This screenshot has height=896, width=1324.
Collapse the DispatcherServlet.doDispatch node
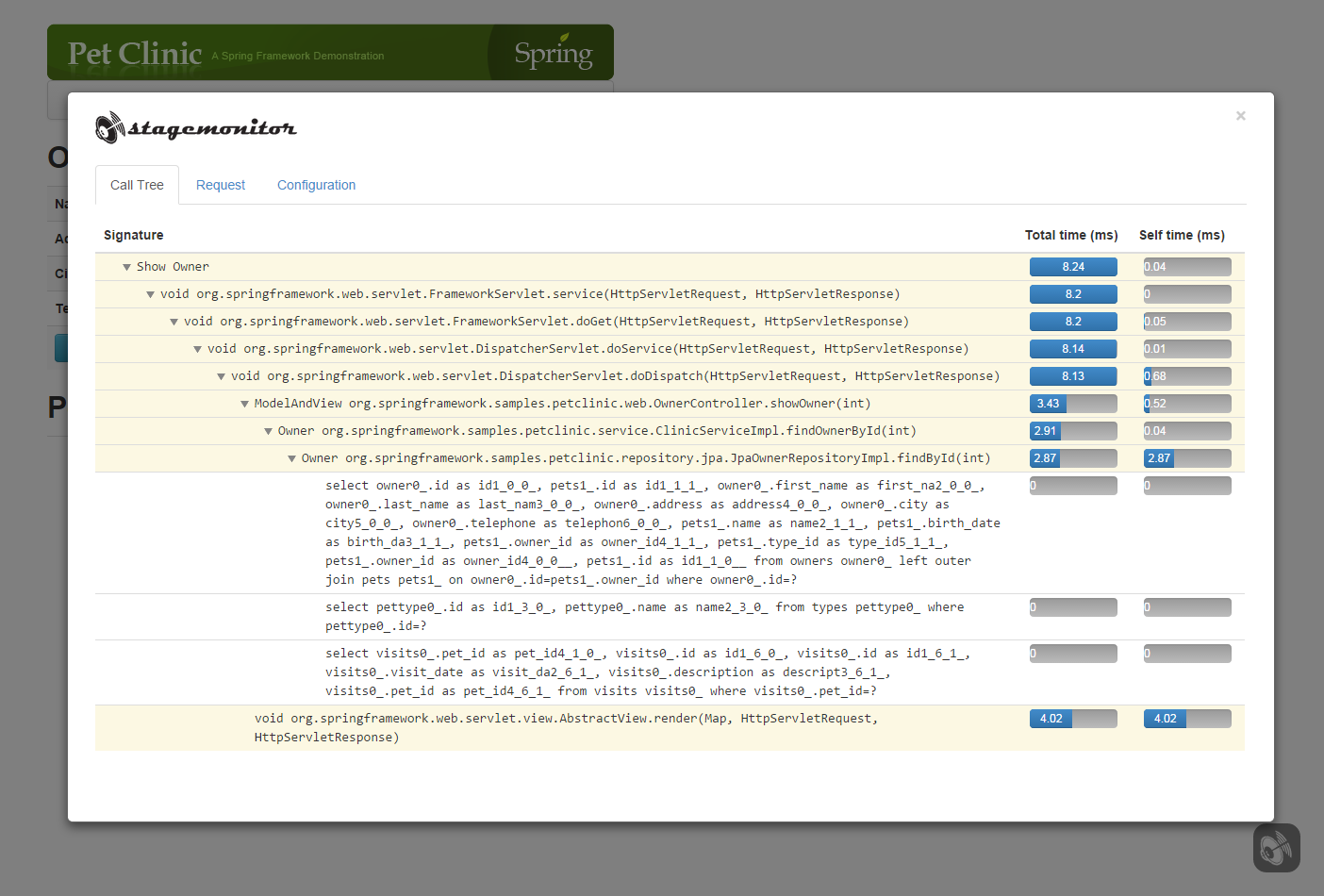point(221,376)
